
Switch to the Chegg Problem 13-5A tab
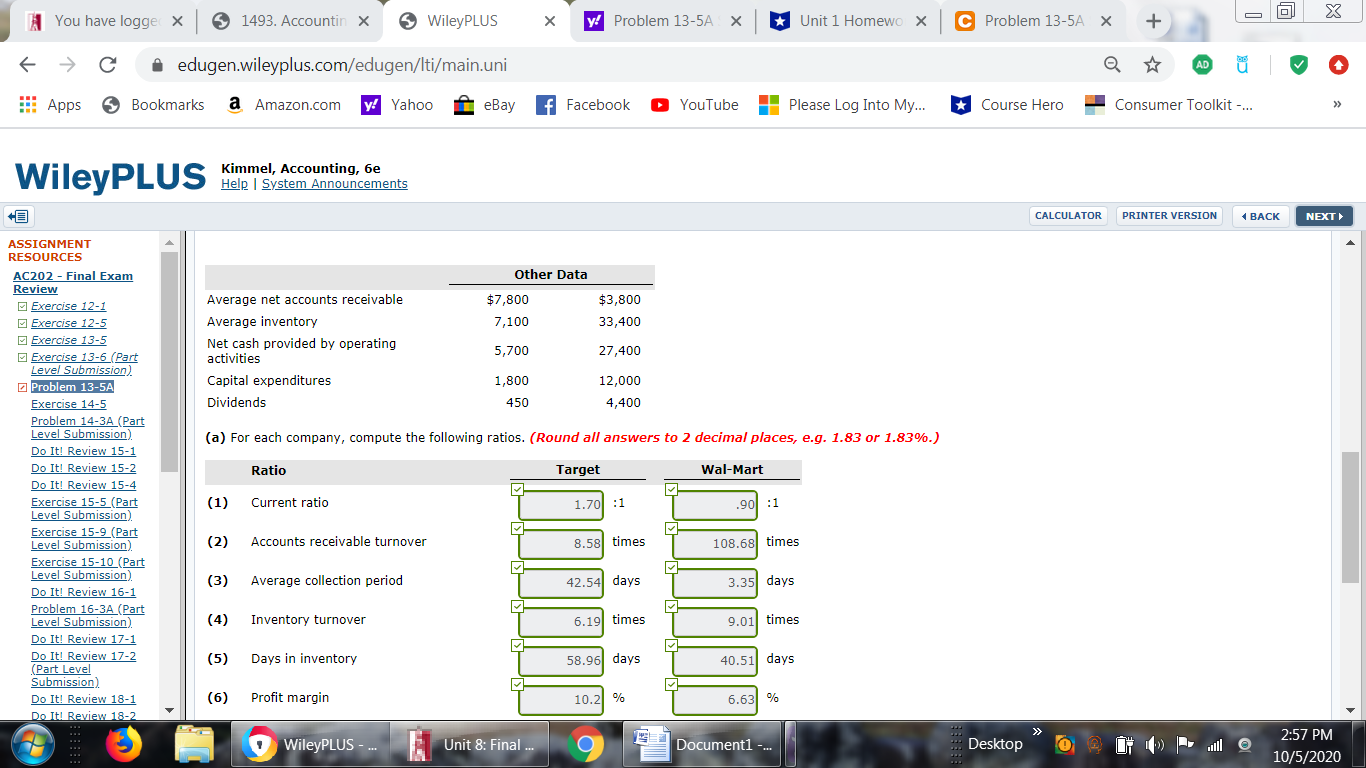[1035, 21]
